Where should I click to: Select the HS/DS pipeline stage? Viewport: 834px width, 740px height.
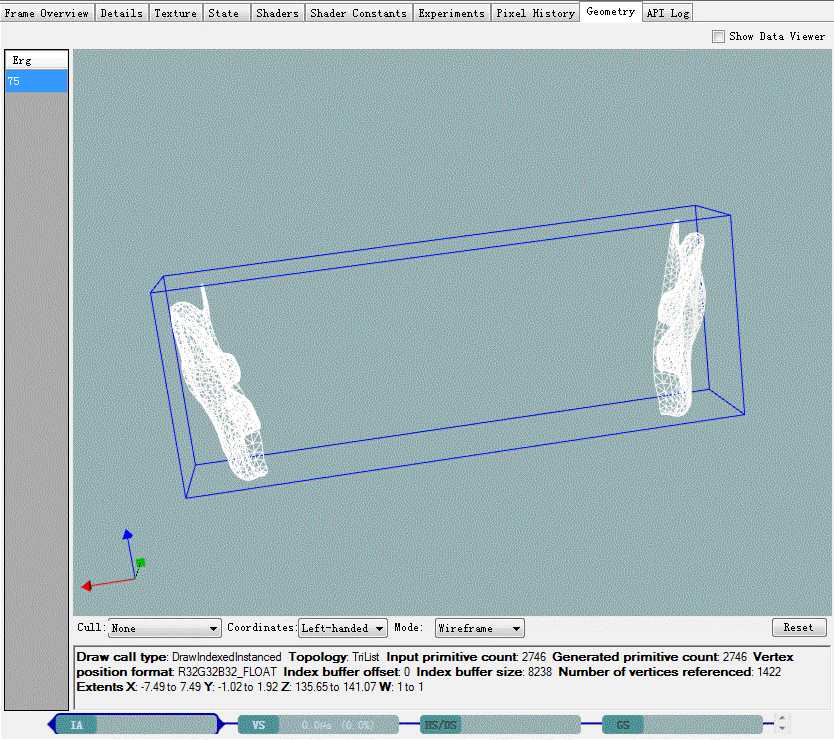point(500,725)
